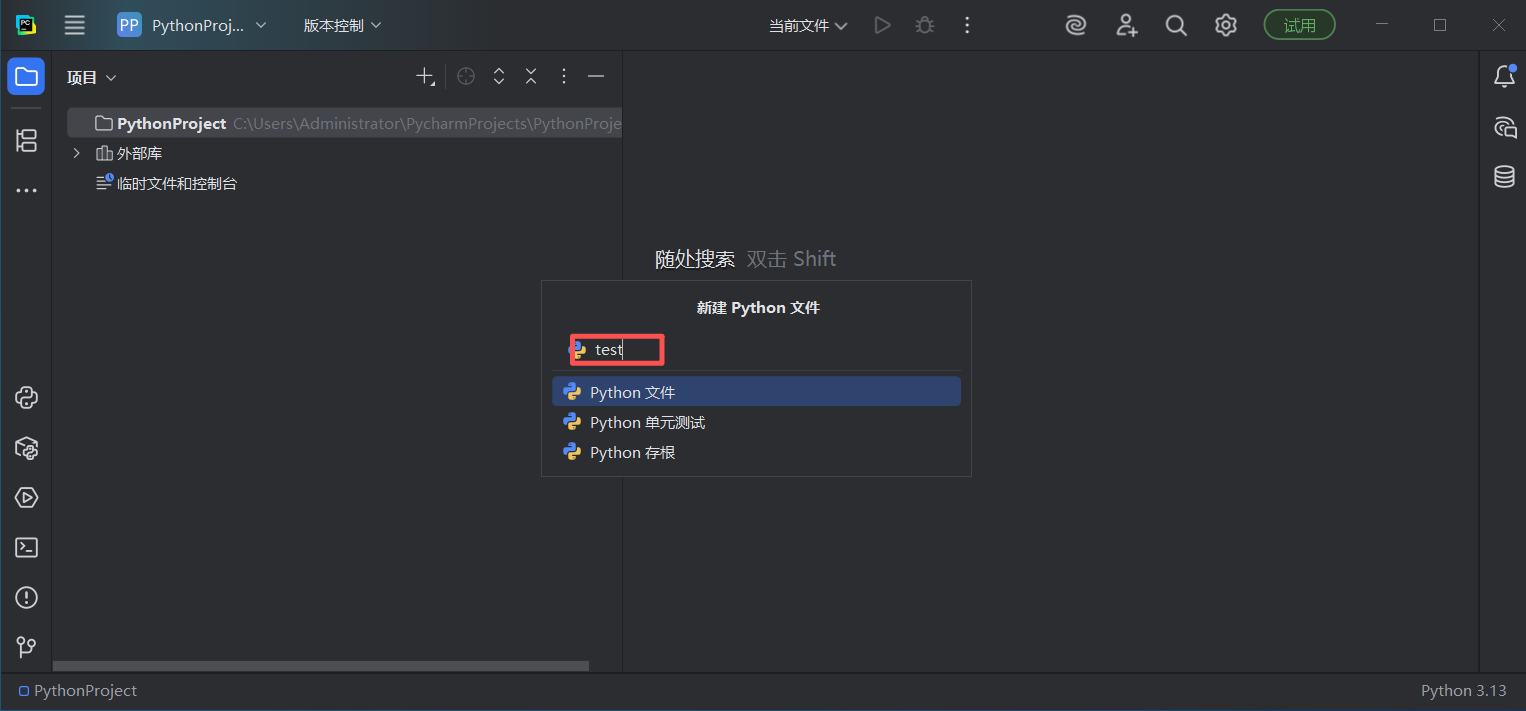Hide the Project tool window

point(596,76)
